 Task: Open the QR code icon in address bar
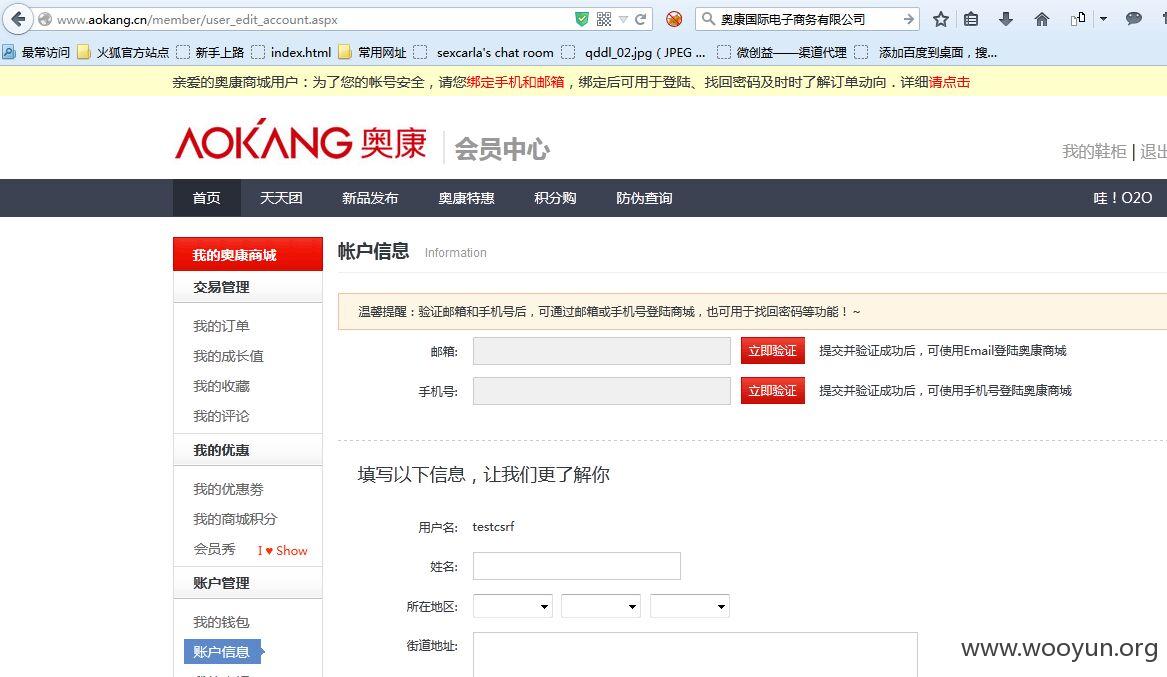(604, 19)
